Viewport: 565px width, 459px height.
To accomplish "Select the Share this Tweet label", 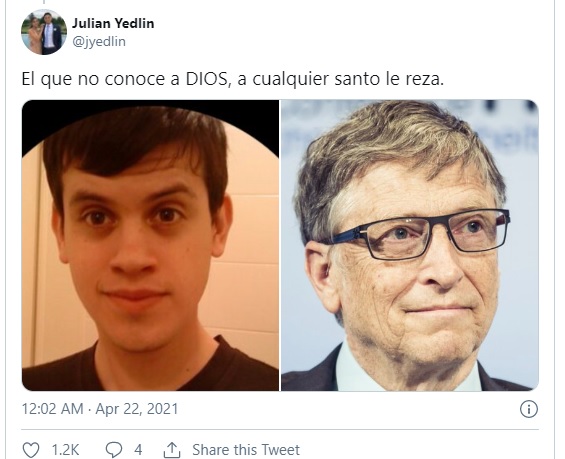I will [x=246, y=450].
